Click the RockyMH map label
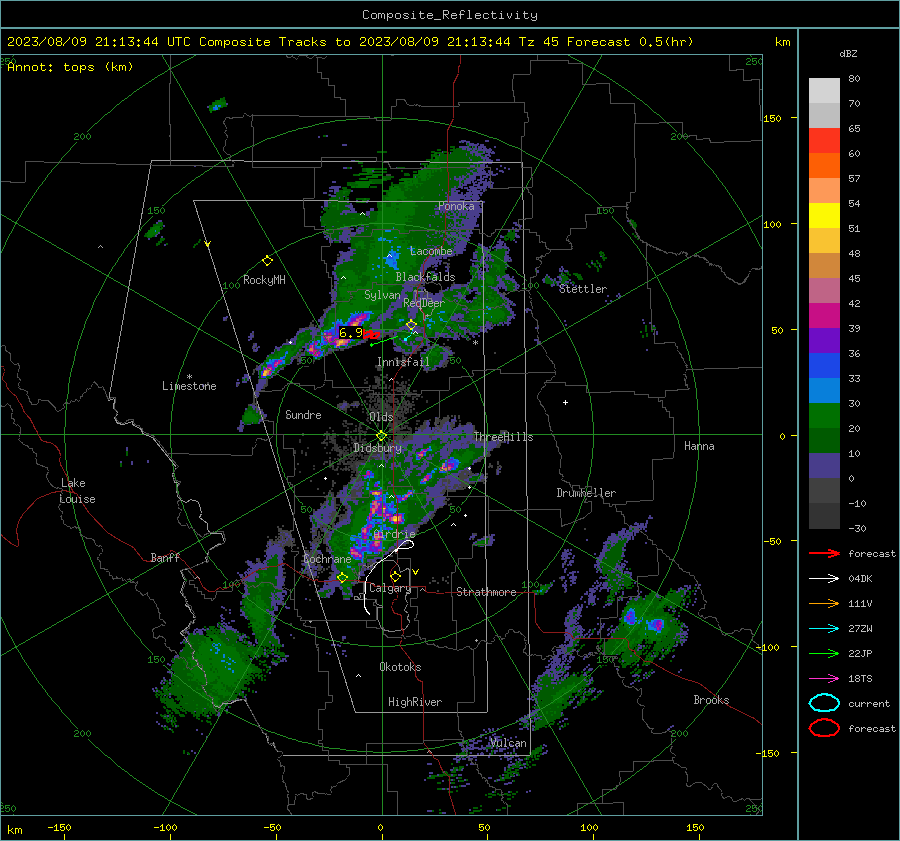 (264, 280)
